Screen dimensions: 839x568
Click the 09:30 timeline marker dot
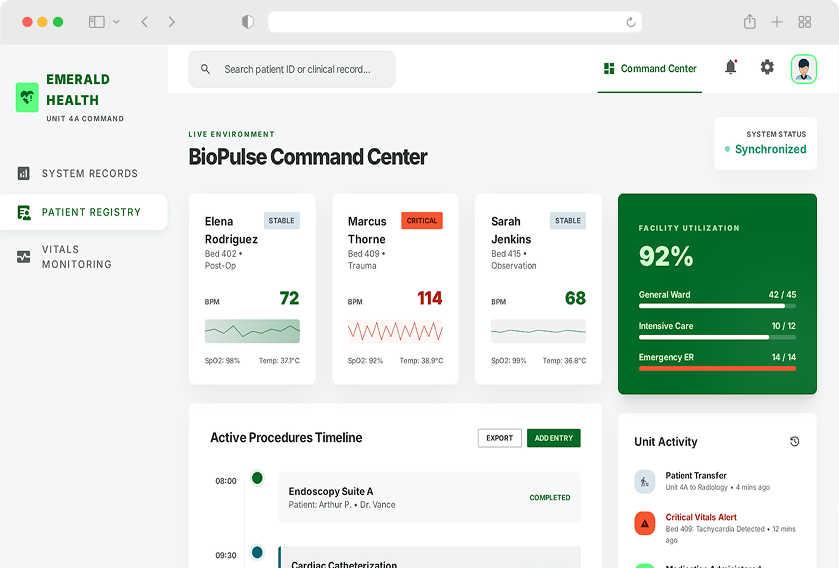pyautogui.click(x=257, y=552)
